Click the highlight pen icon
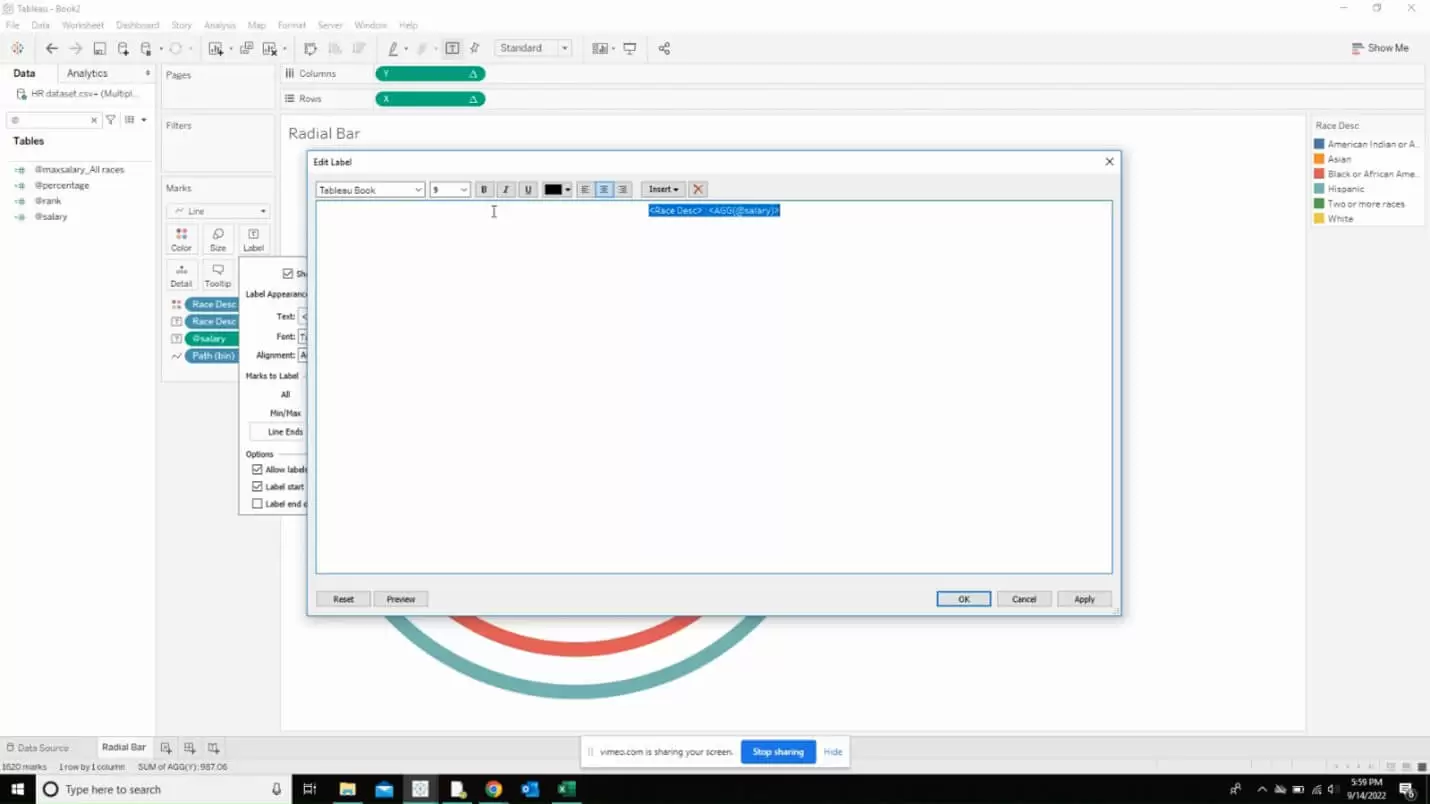 click(x=393, y=48)
